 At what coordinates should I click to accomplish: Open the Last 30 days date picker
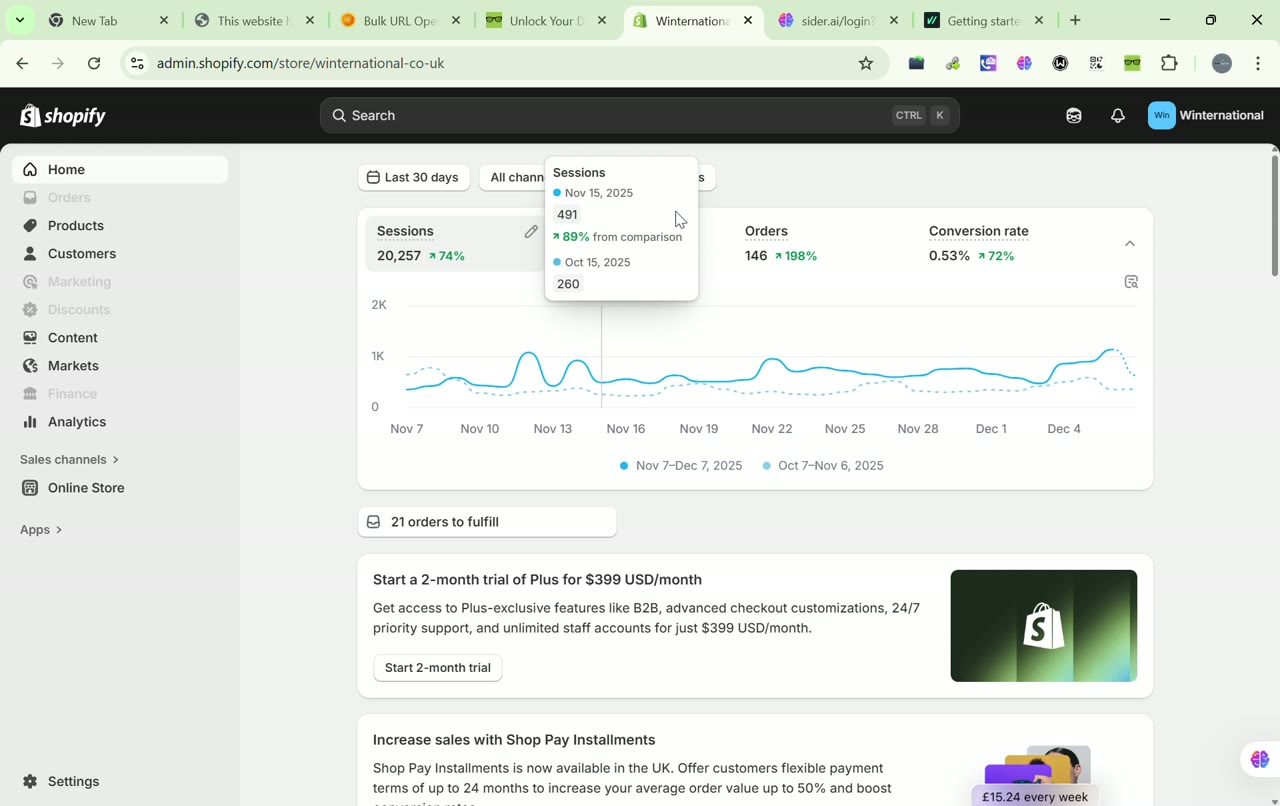tap(413, 178)
